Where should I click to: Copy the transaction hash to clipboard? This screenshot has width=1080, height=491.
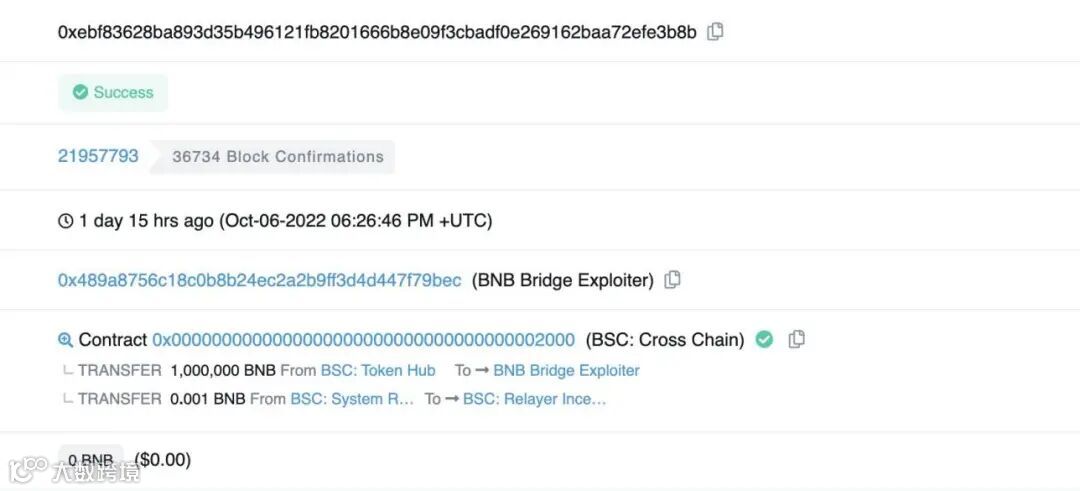715,32
